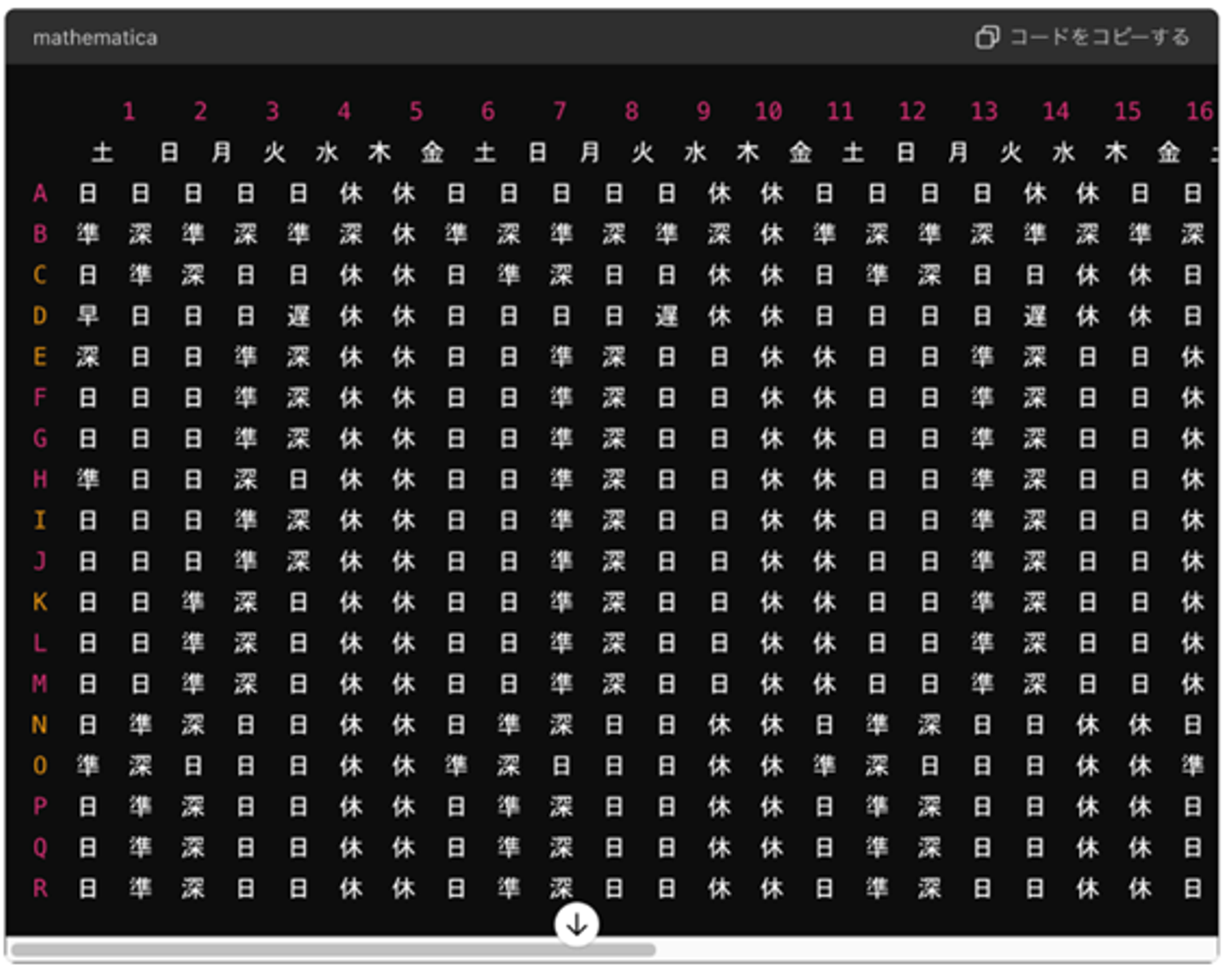The width and height of the screenshot is (1232, 980).
Task: Select row label F
Action: point(39,397)
